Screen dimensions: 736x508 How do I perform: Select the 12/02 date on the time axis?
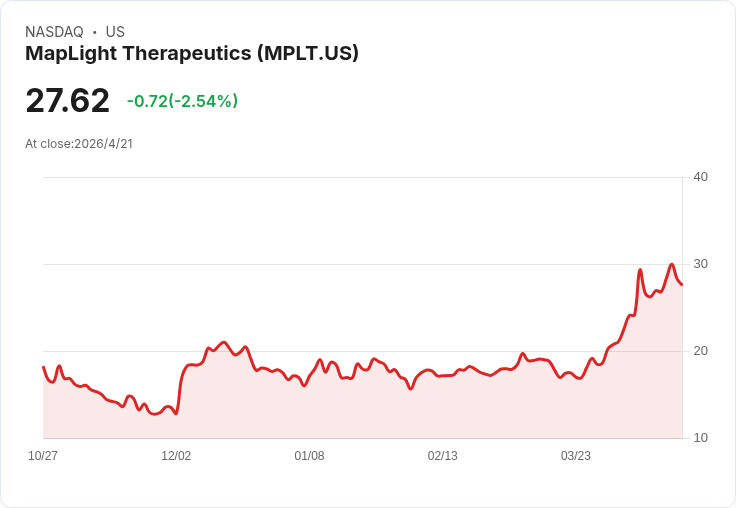point(176,456)
